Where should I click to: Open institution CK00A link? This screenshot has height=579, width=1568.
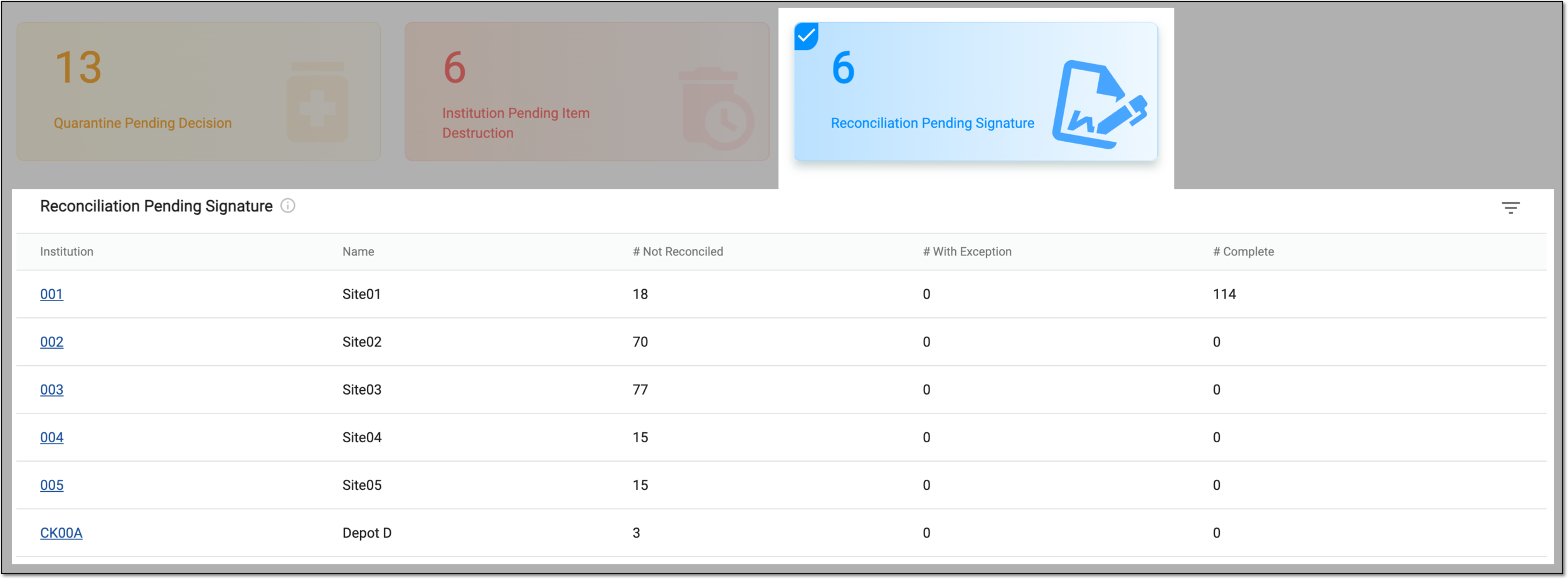(x=61, y=533)
